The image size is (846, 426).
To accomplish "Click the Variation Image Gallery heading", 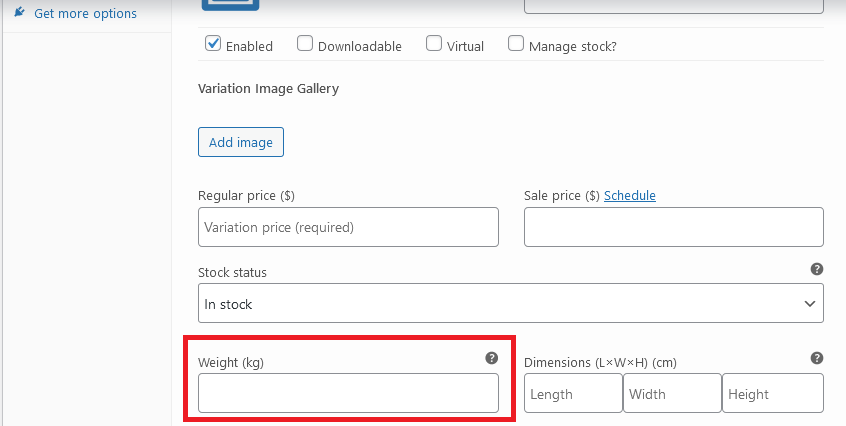I will [x=269, y=88].
